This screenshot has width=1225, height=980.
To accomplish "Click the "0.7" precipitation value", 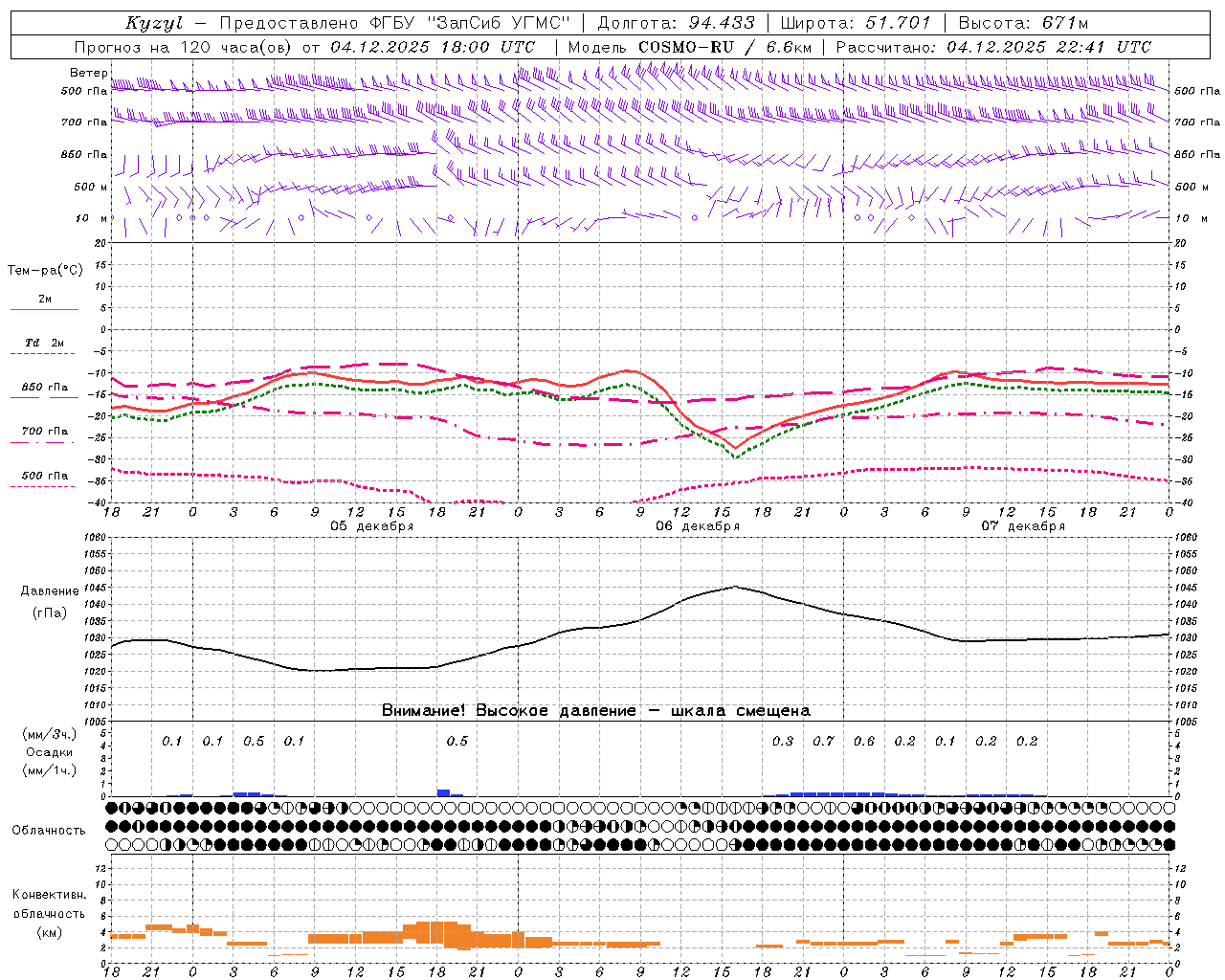I will 823,741.
